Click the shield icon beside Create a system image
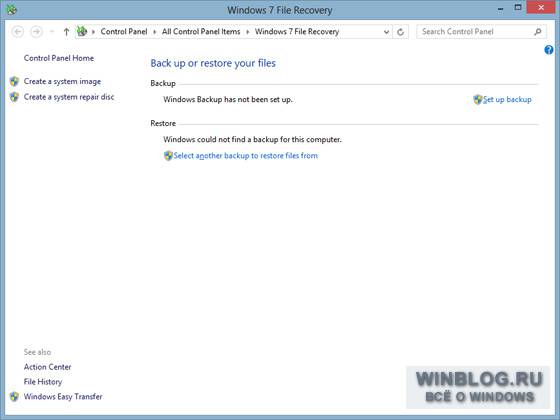Viewport: 560px width, 420px height. click(14, 81)
